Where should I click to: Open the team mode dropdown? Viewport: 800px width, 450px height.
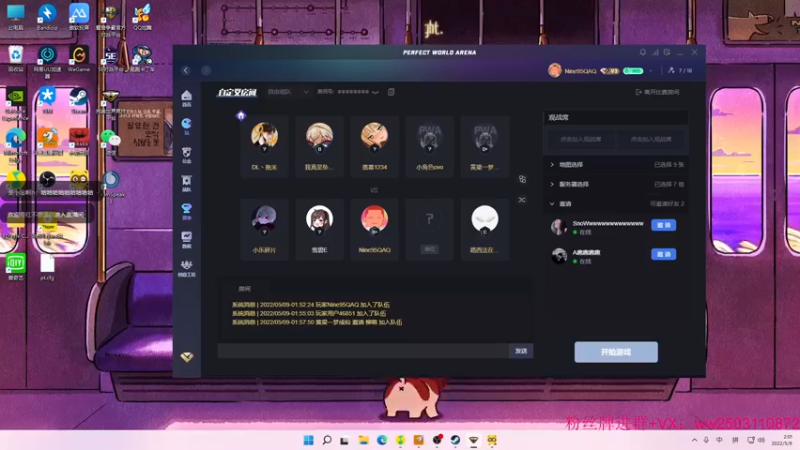pos(288,92)
